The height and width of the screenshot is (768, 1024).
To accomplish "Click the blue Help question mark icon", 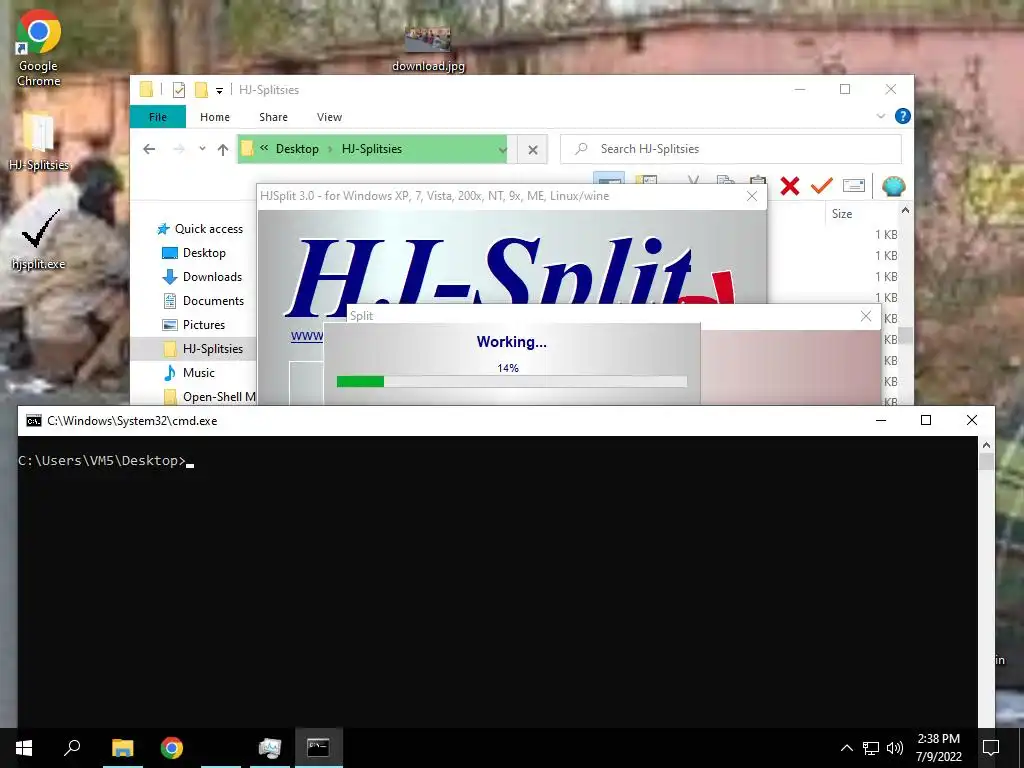I will pos(903,116).
